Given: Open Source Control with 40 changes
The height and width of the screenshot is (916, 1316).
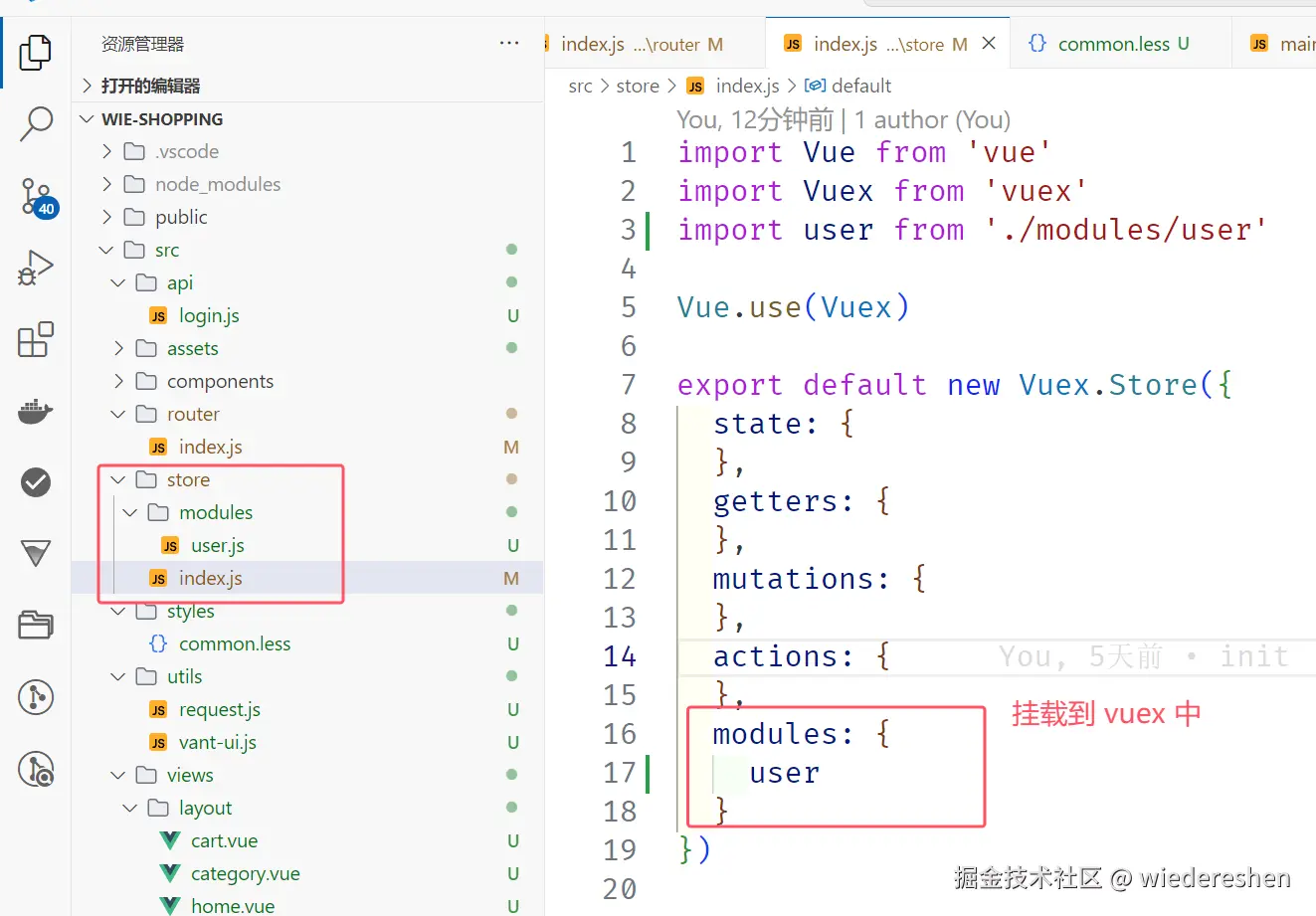Looking at the screenshot, I should coord(38,197).
